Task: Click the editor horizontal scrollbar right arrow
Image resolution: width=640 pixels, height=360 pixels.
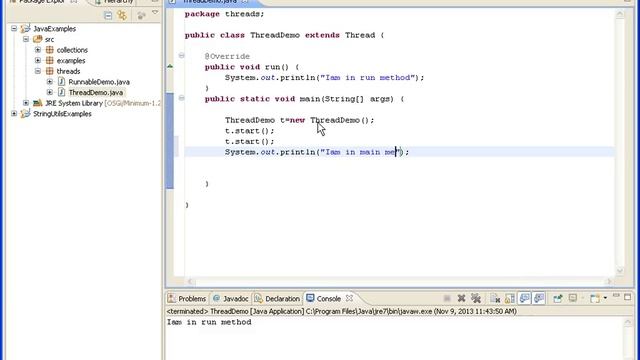Action: [609, 281]
